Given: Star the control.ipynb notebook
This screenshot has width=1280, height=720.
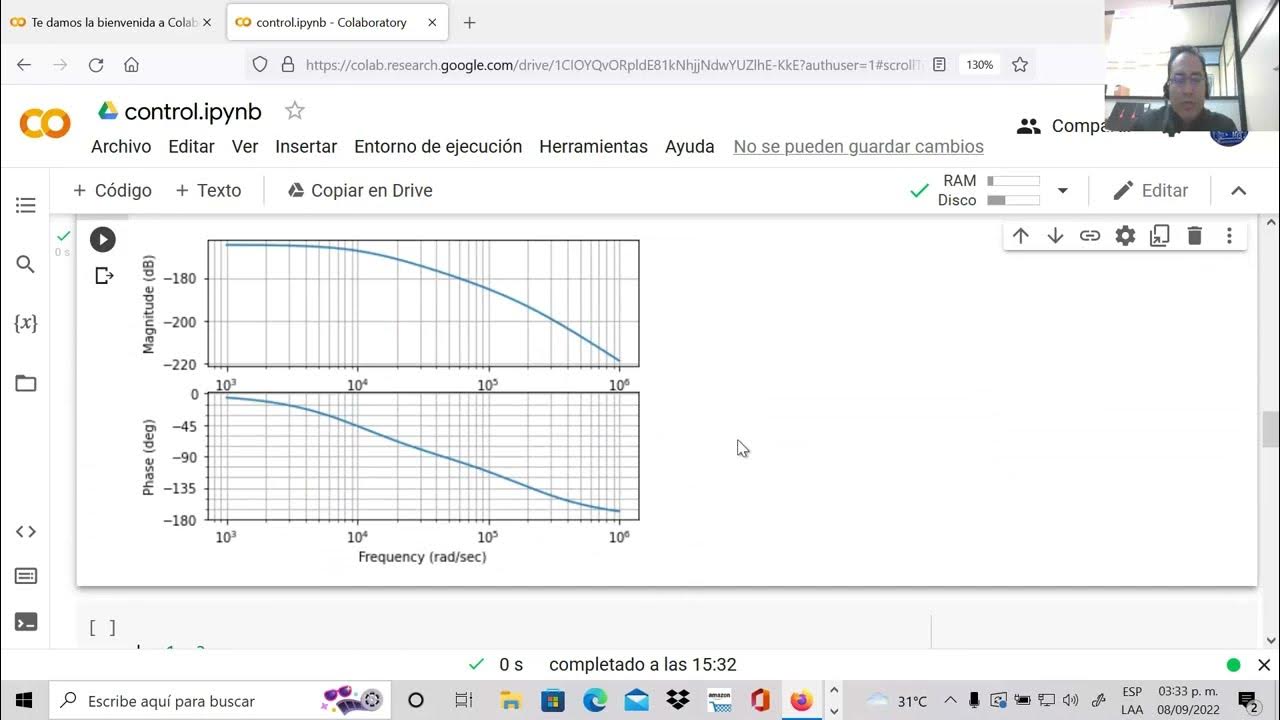Looking at the screenshot, I should pyautogui.click(x=294, y=111).
